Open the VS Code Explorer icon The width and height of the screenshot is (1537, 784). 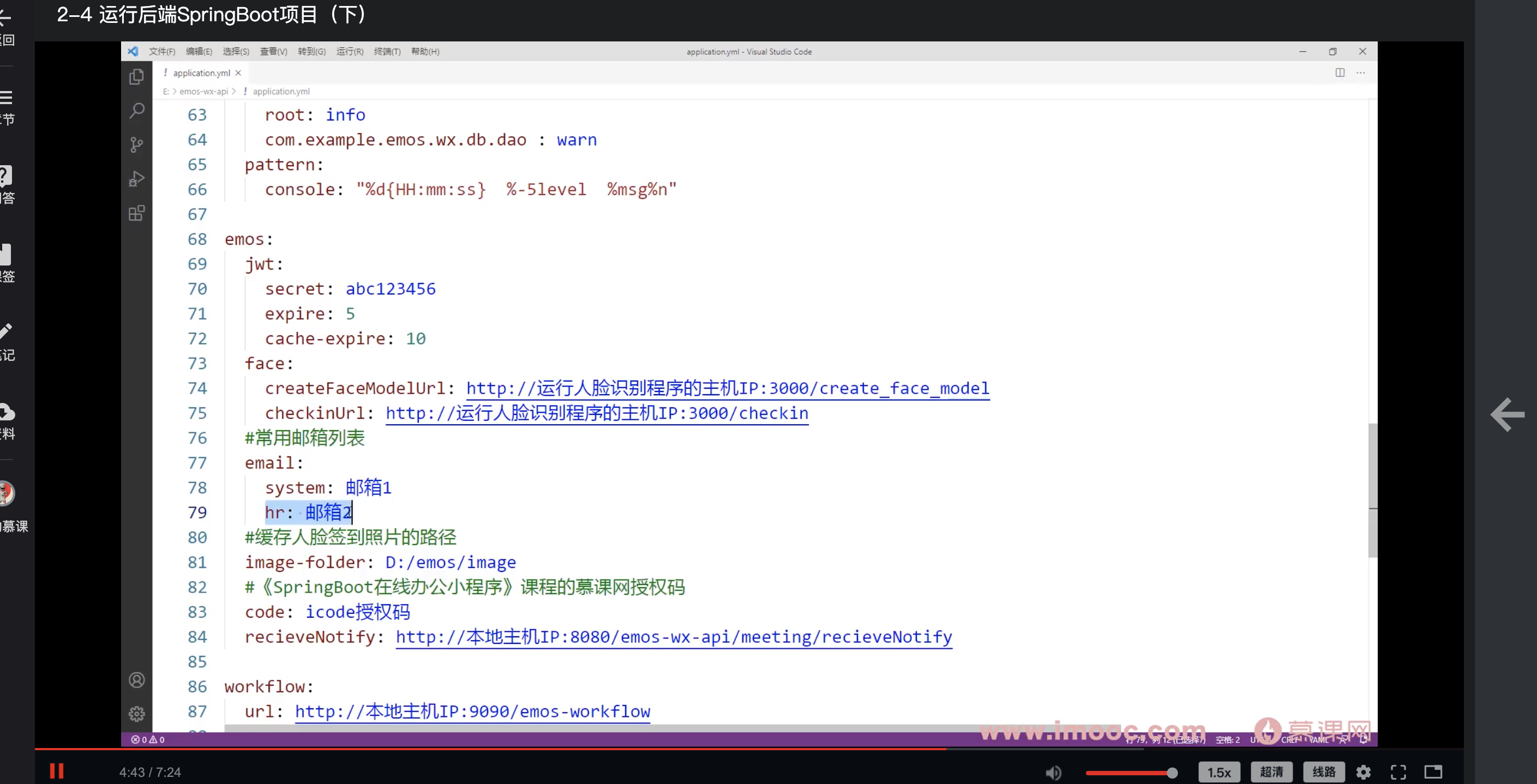coord(137,77)
